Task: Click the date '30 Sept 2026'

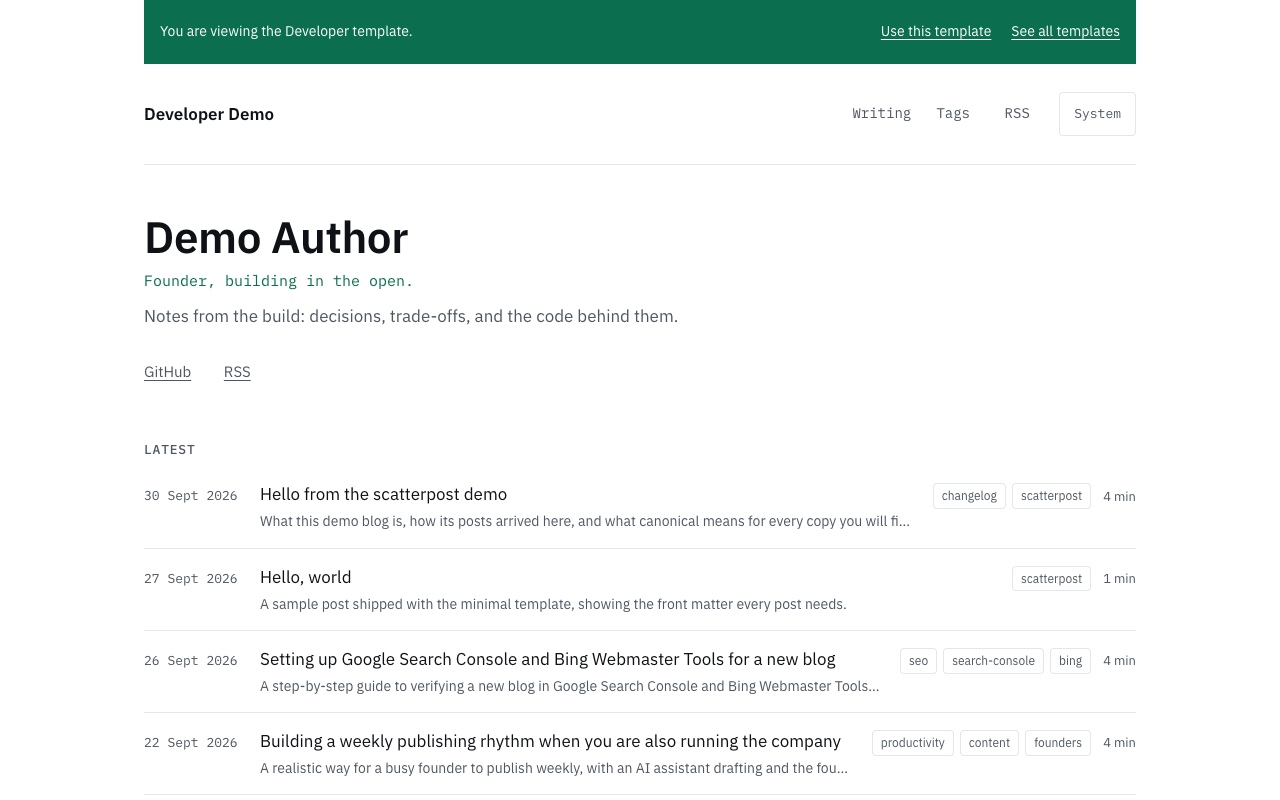Action: pyautogui.click(x=191, y=496)
